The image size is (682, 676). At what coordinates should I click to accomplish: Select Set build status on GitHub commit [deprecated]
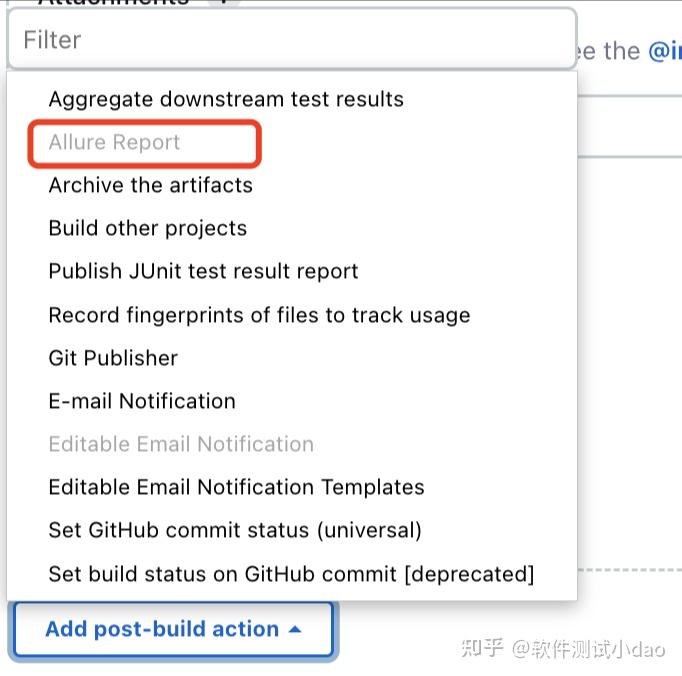pyautogui.click(x=291, y=574)
